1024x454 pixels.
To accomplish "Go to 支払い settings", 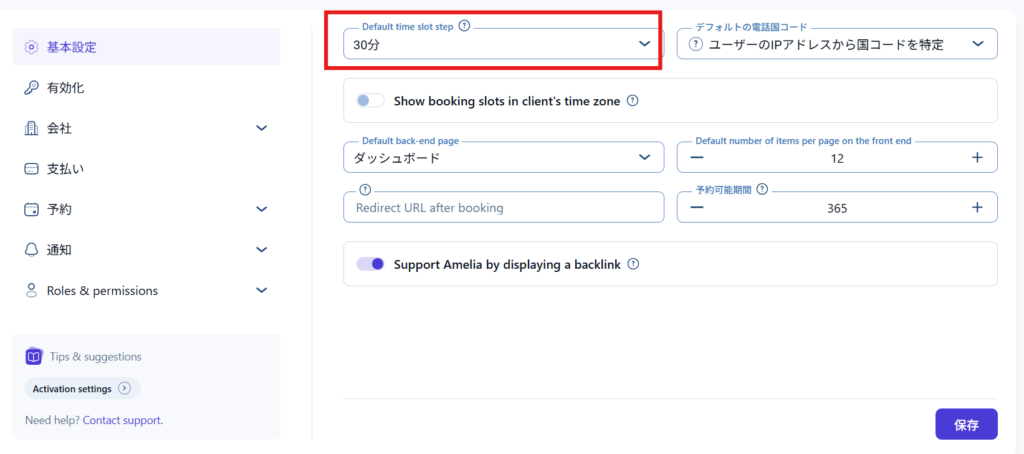I will (65, 169).
